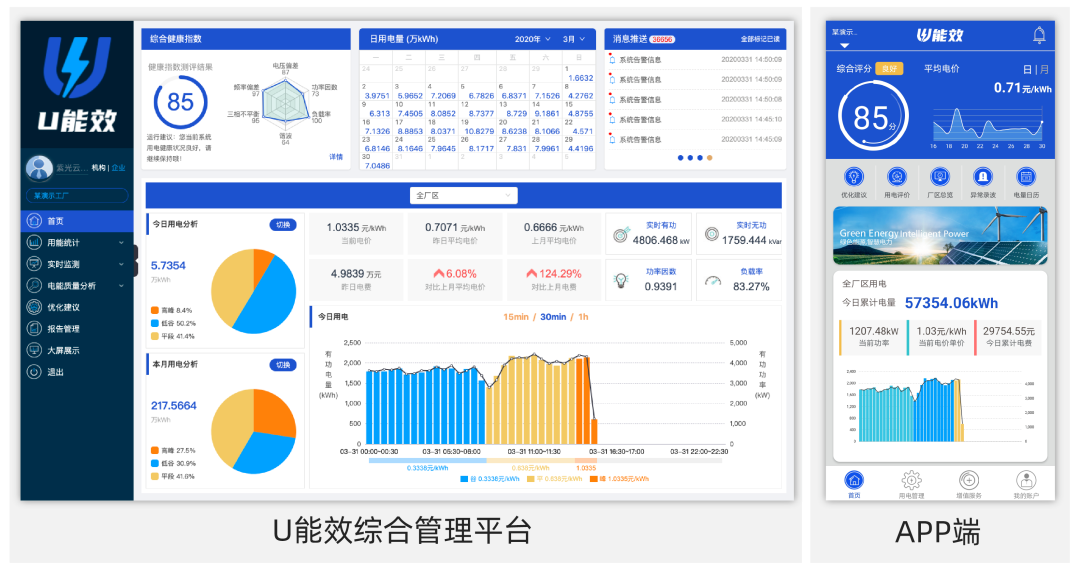Tap 优化建议 bulb icon in the APP
The width and height of the screenshot is (1080, 569).
click(x=853, y=176)
